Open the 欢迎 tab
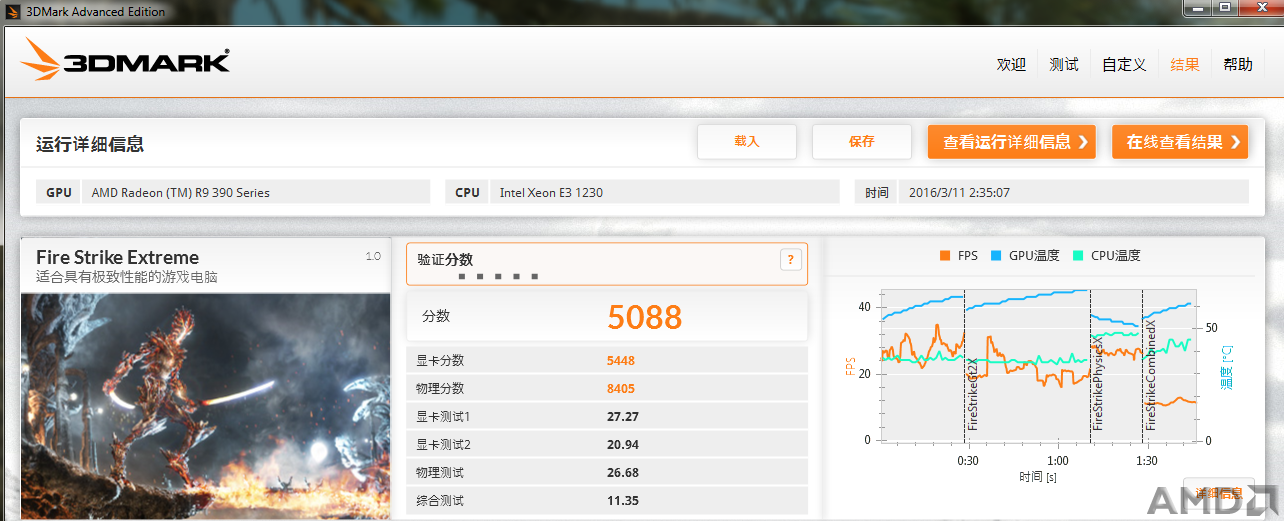Screen dimensions: 1284x521 1011,64
